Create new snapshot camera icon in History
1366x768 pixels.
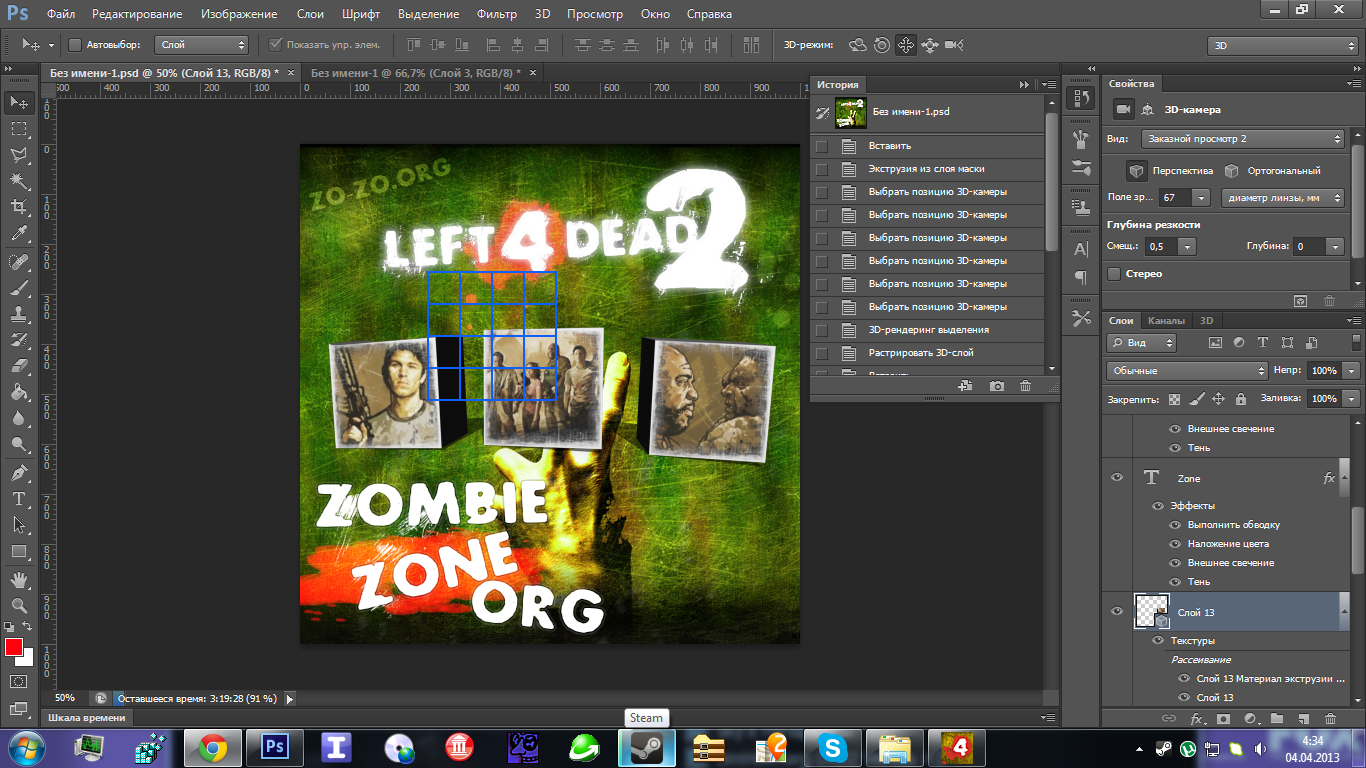point(996,386)
